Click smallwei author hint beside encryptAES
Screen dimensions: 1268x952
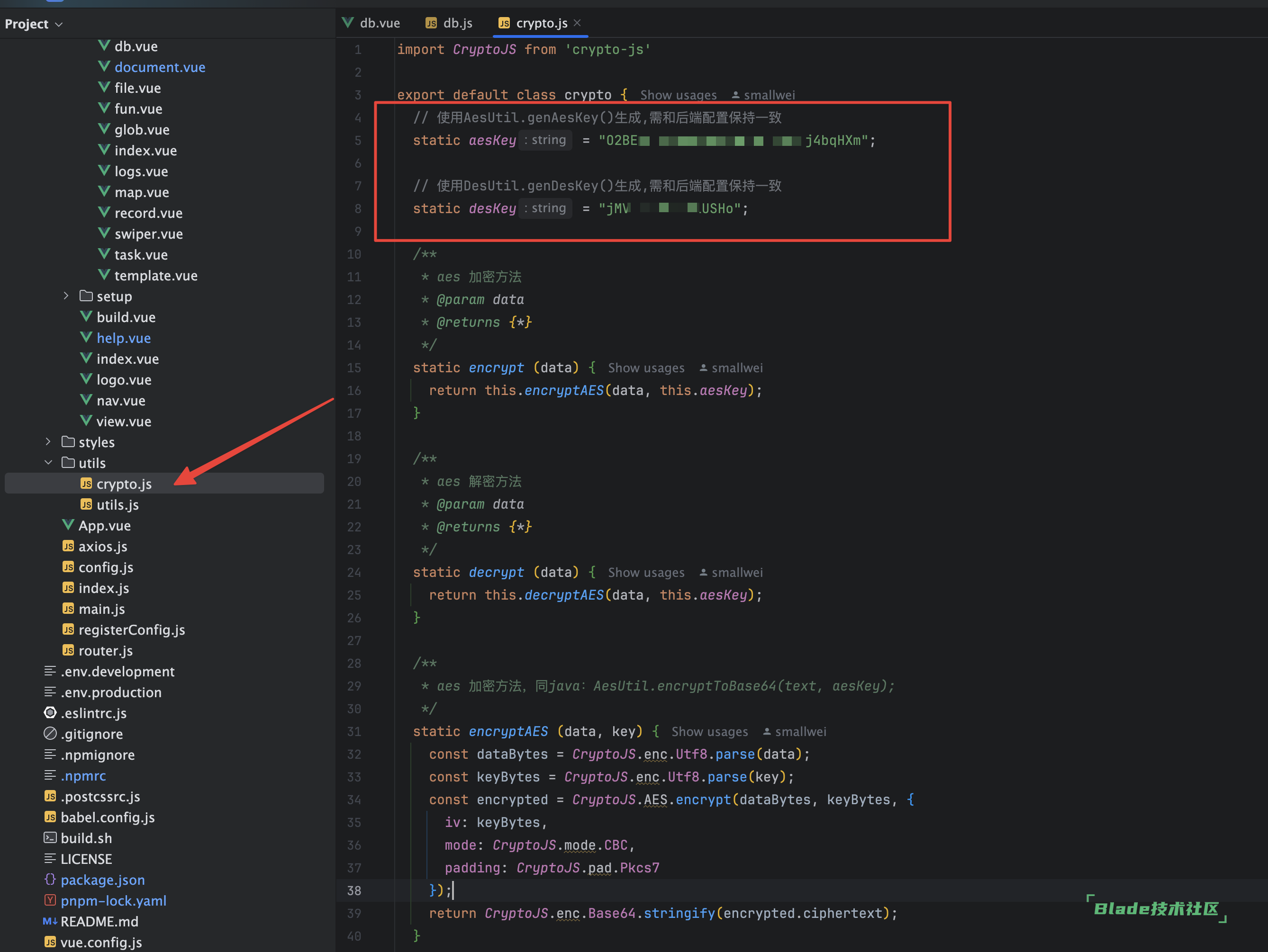click(795, 731)
